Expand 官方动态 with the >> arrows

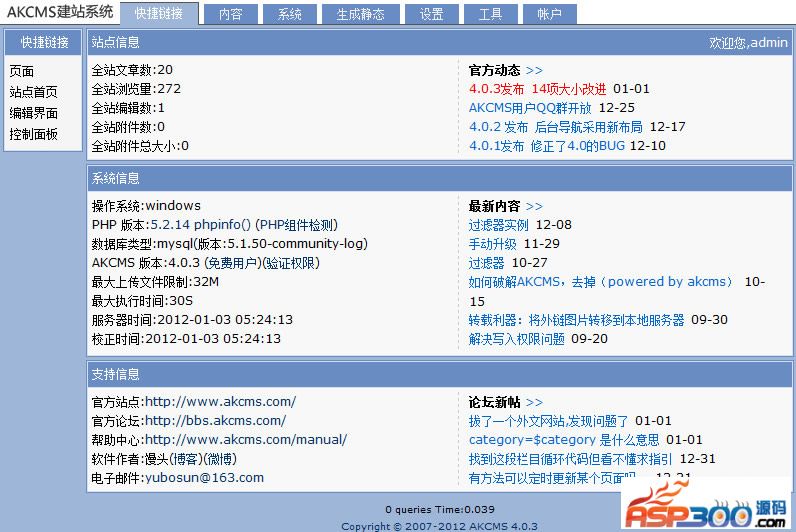point(534,70)
